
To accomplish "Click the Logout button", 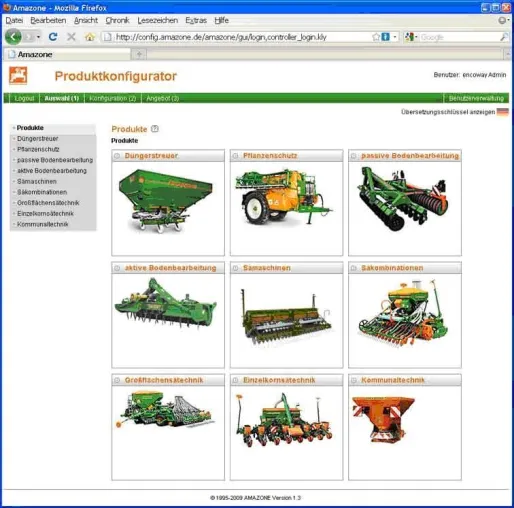I will pos(24,98).
